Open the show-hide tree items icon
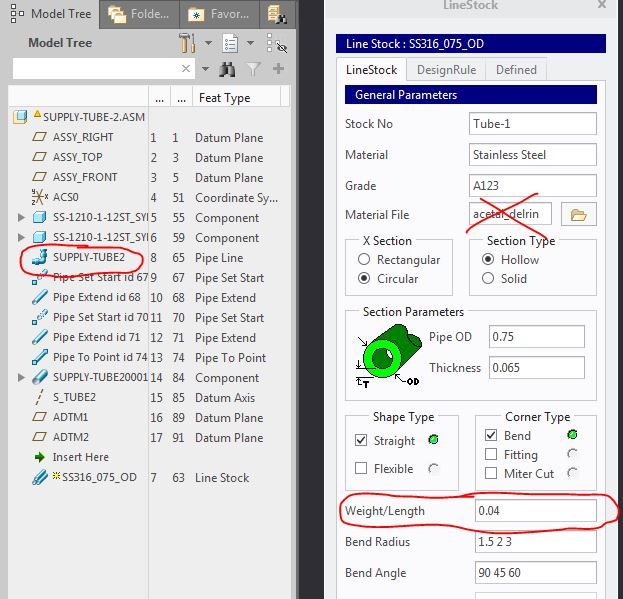The height and width of the screenshot is (599, 623). tap(277, 43)
